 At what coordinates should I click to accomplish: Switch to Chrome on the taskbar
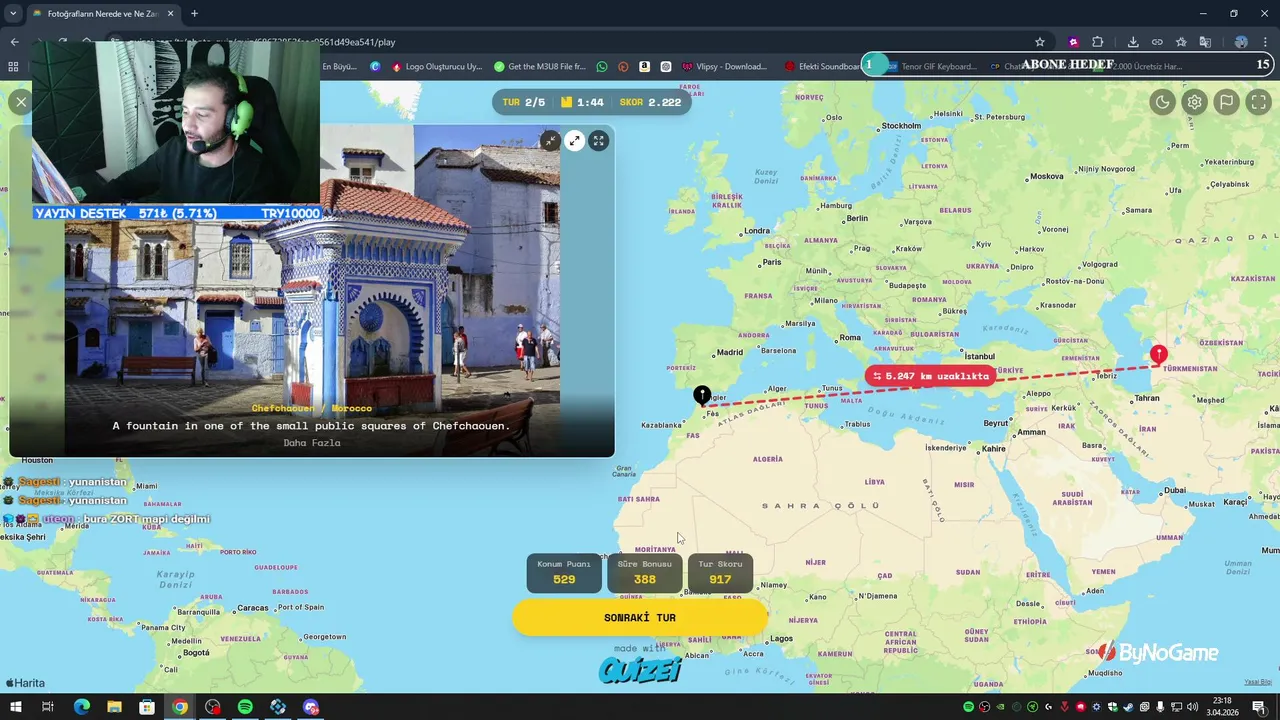pyautogui.click(x=179, y=707)
